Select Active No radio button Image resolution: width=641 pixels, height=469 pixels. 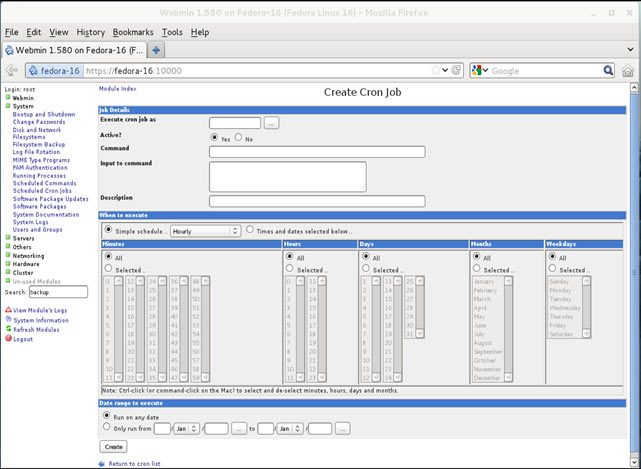[238, 137]
